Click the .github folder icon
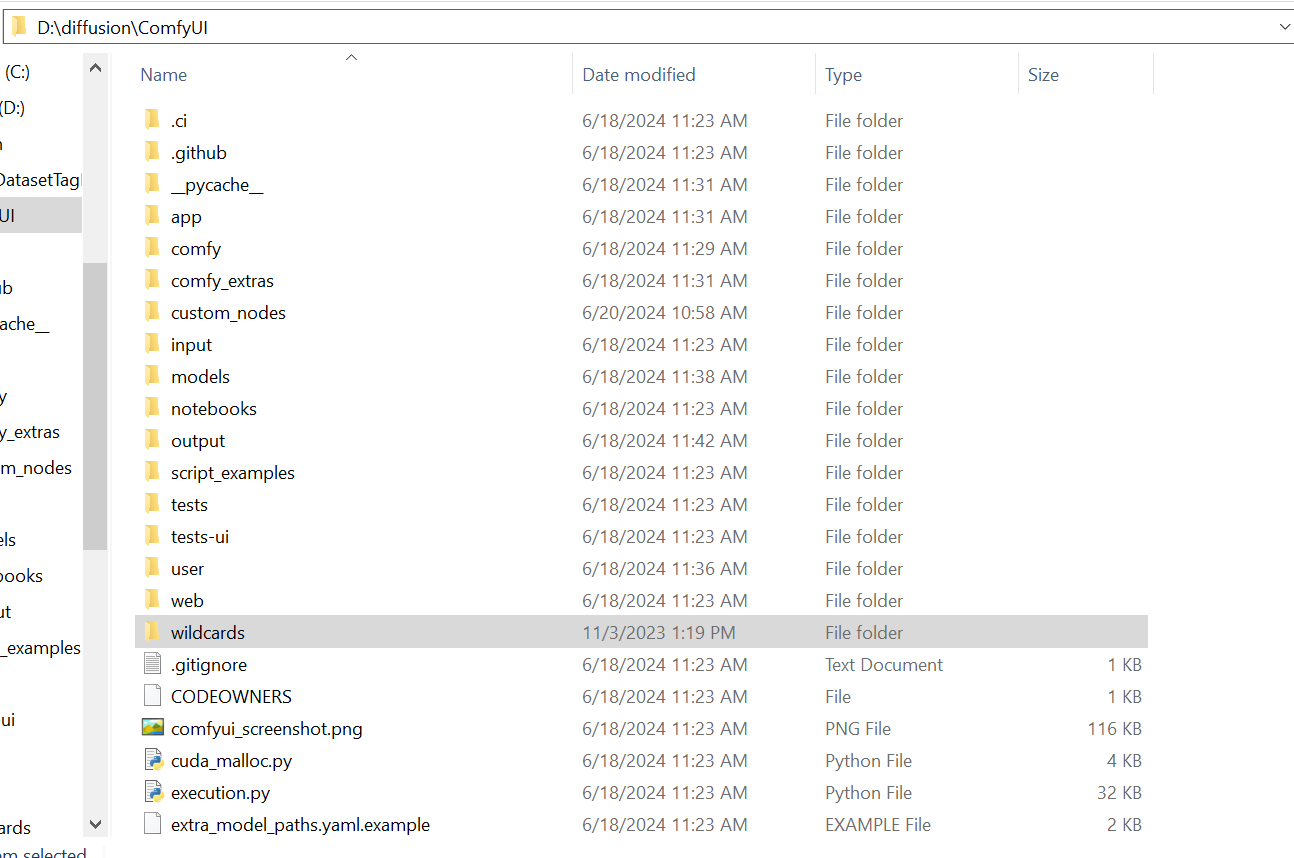 152,152
